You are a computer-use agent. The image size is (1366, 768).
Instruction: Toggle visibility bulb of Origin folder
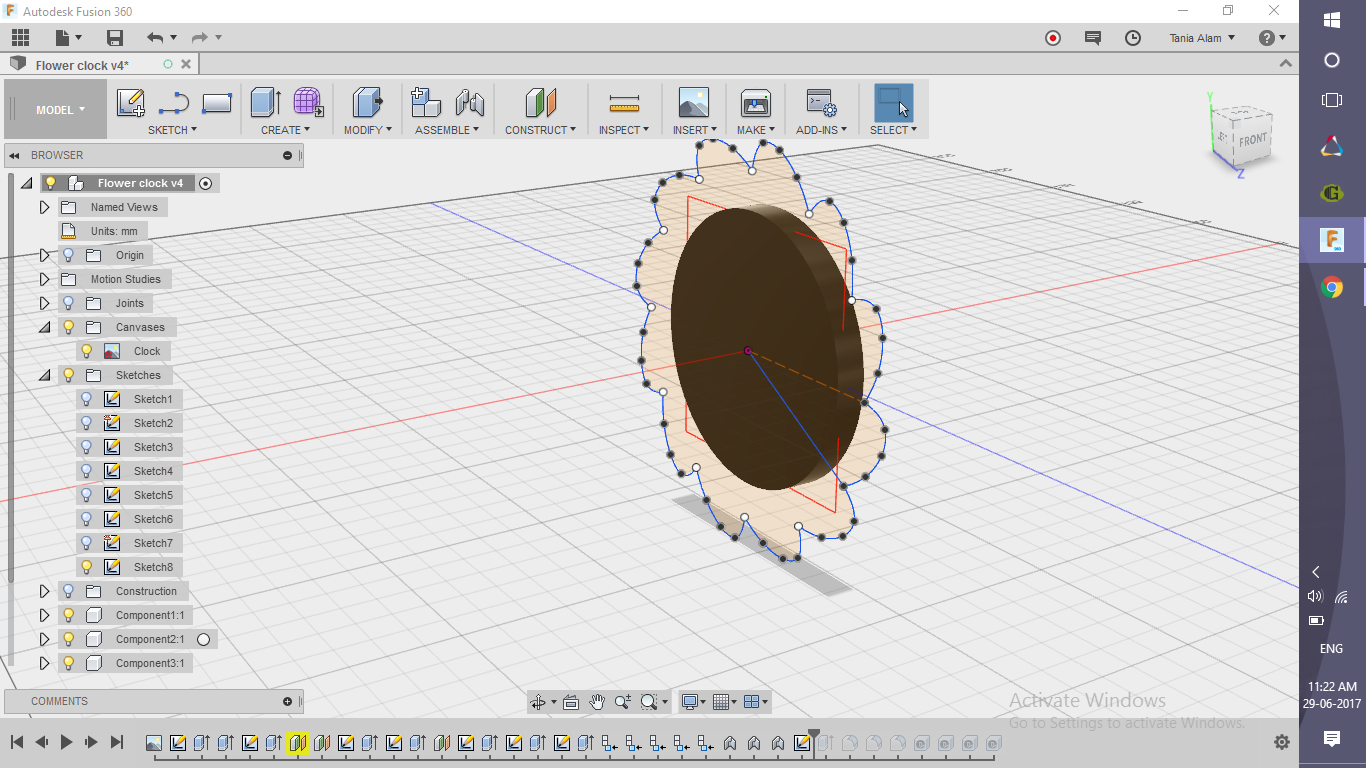69,255
